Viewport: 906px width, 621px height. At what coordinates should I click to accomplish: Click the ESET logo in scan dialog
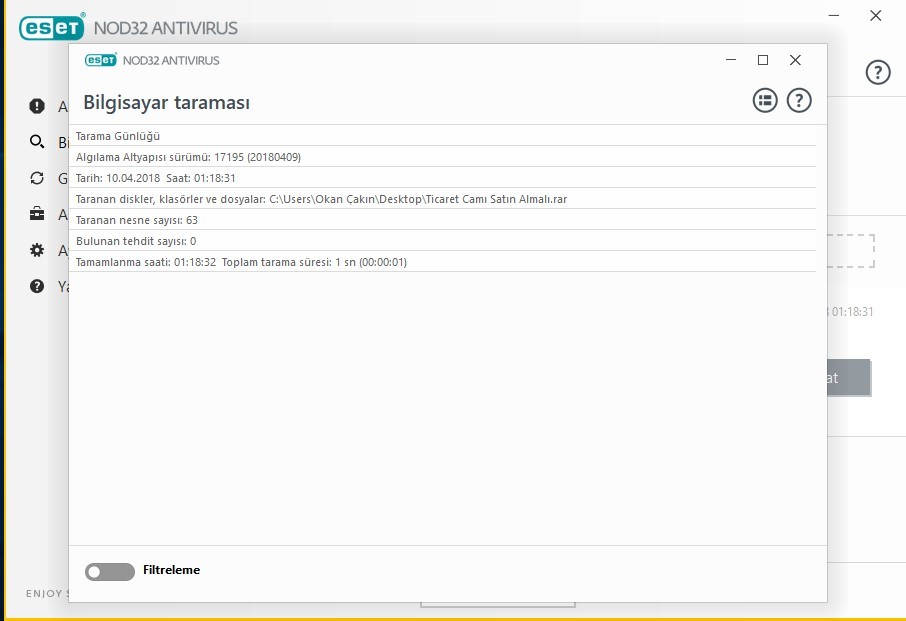(101, 60)
